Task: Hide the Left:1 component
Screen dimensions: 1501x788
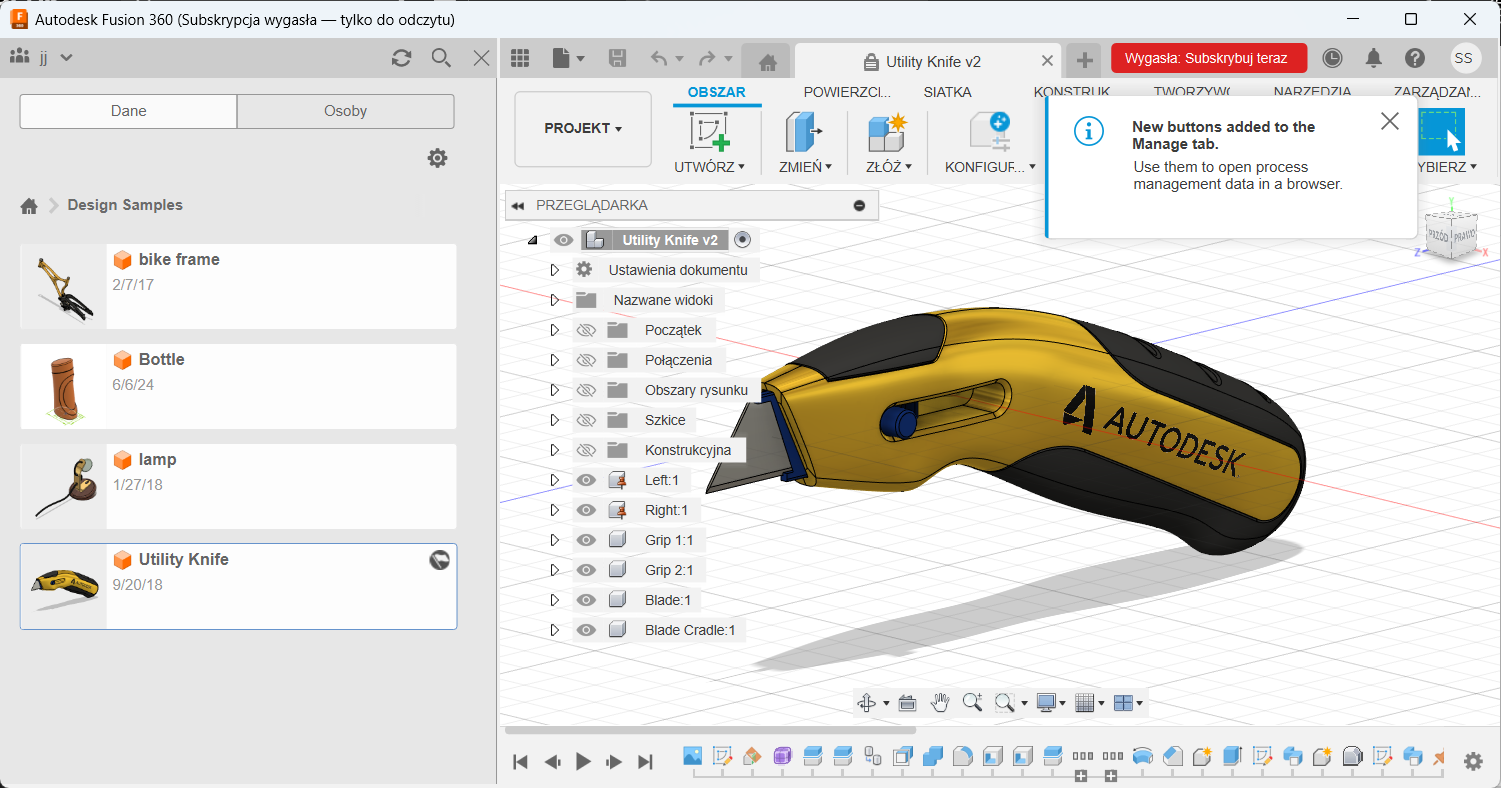Action: [586, 480]
